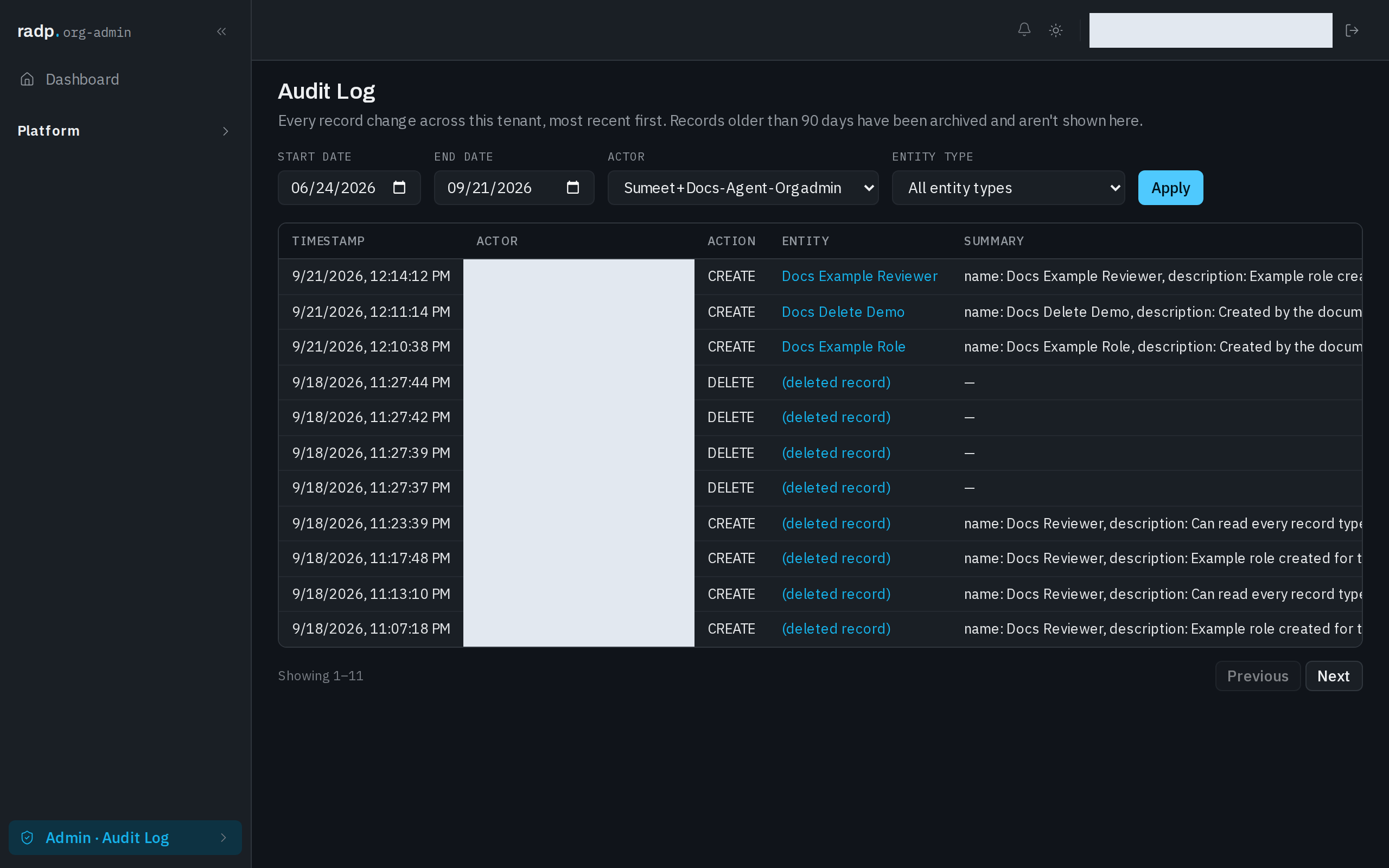1389x868 pixels.
Task: Open the Actor dropdown
Action: [x=743, y=188]
